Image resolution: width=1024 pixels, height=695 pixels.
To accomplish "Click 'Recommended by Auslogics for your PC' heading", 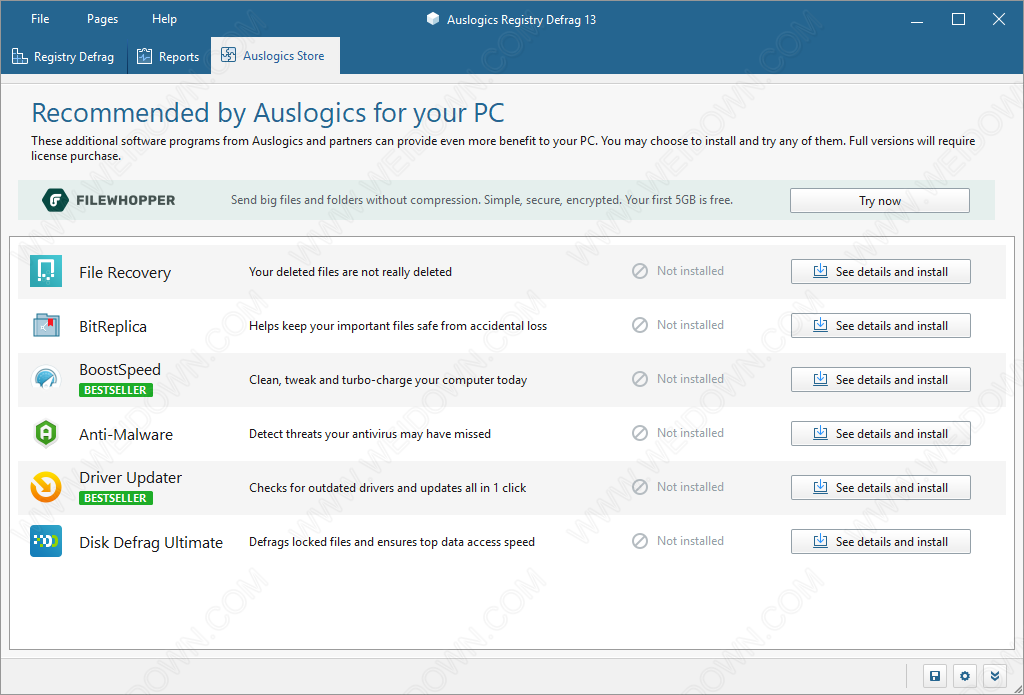I will click(x=268, y=112).
